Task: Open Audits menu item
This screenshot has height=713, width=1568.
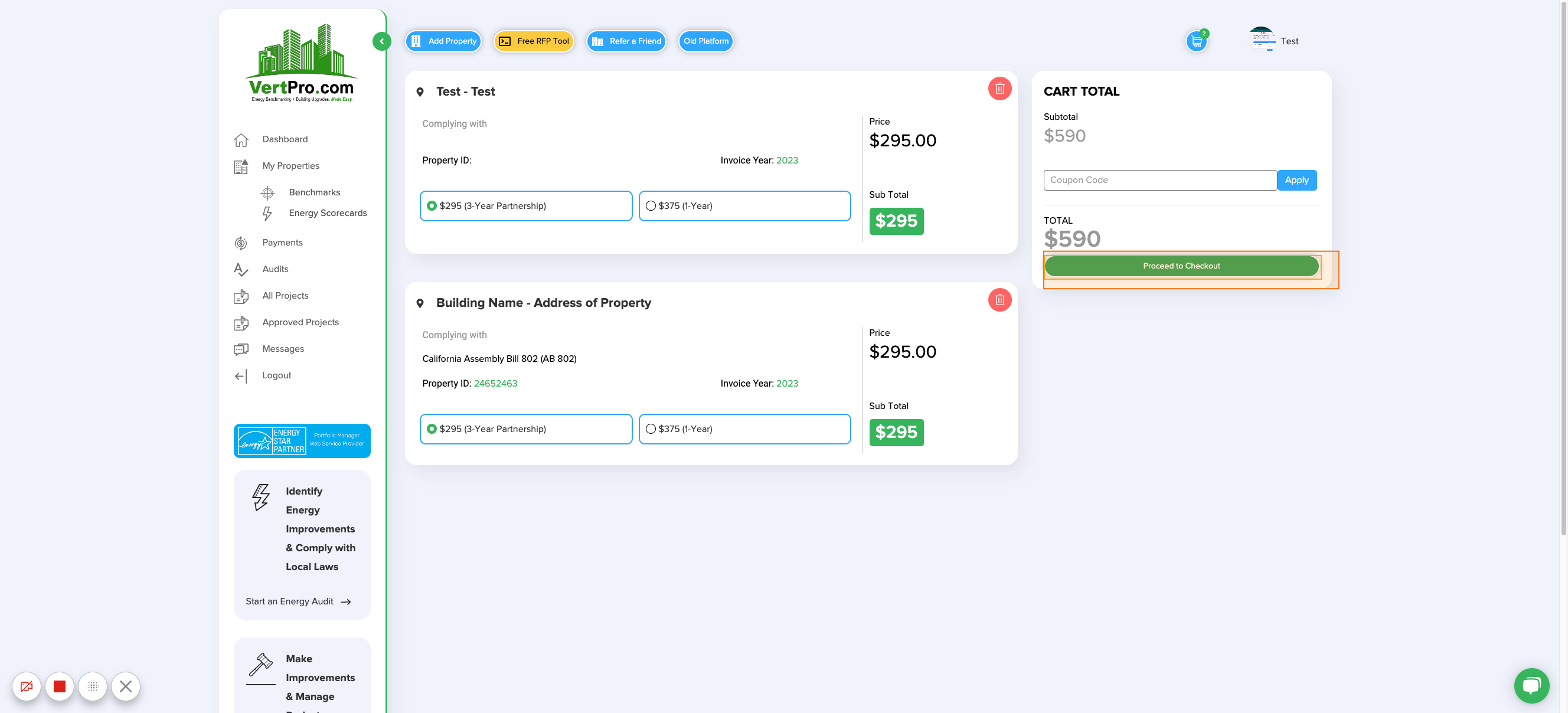Action: point(275,270)
